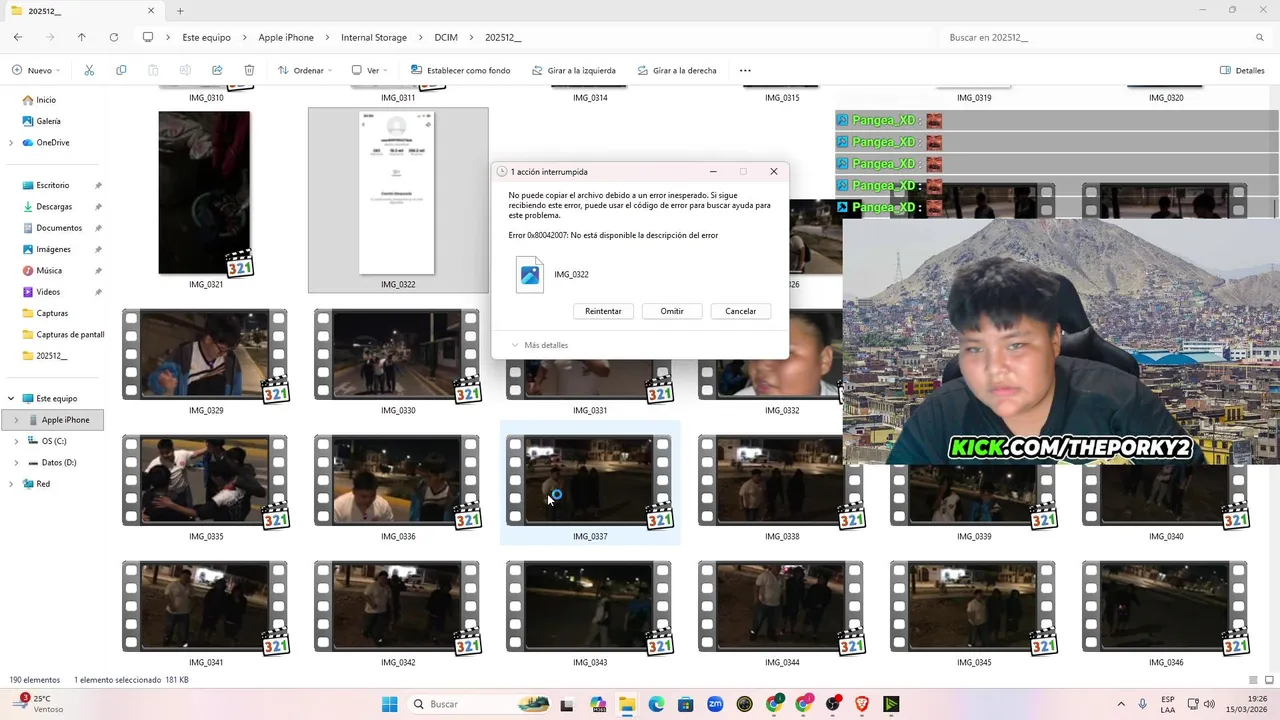Collapse the Este equipo tree node
This screenshot has height=720, width=1280.
[11, 398]
